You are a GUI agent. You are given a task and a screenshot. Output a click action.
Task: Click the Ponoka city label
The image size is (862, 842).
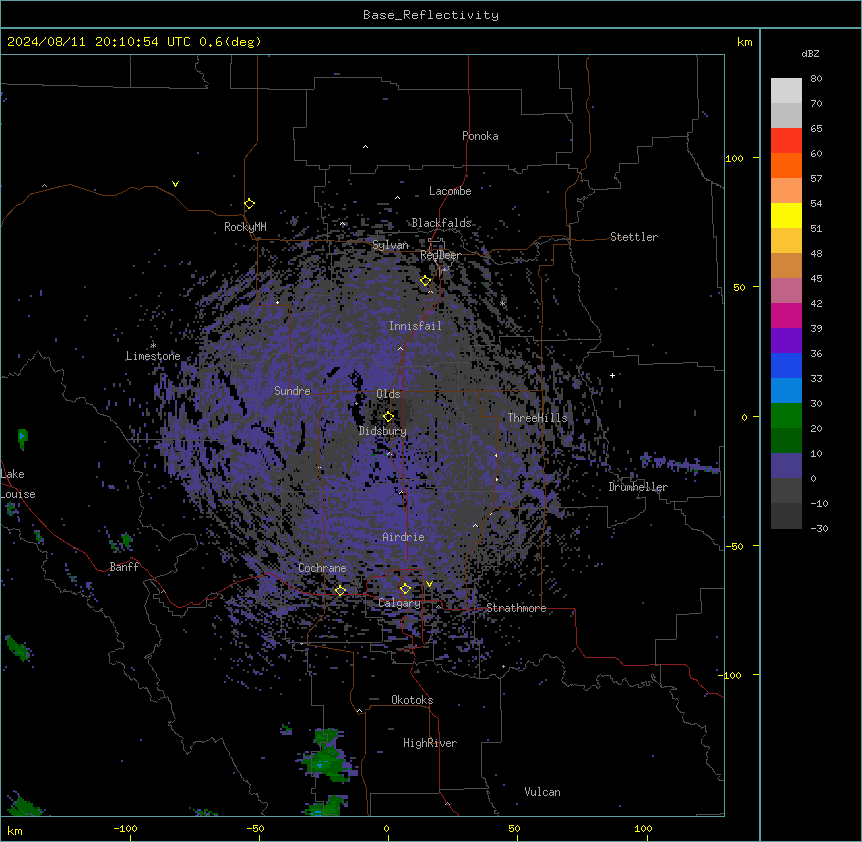tap(480, 136)
